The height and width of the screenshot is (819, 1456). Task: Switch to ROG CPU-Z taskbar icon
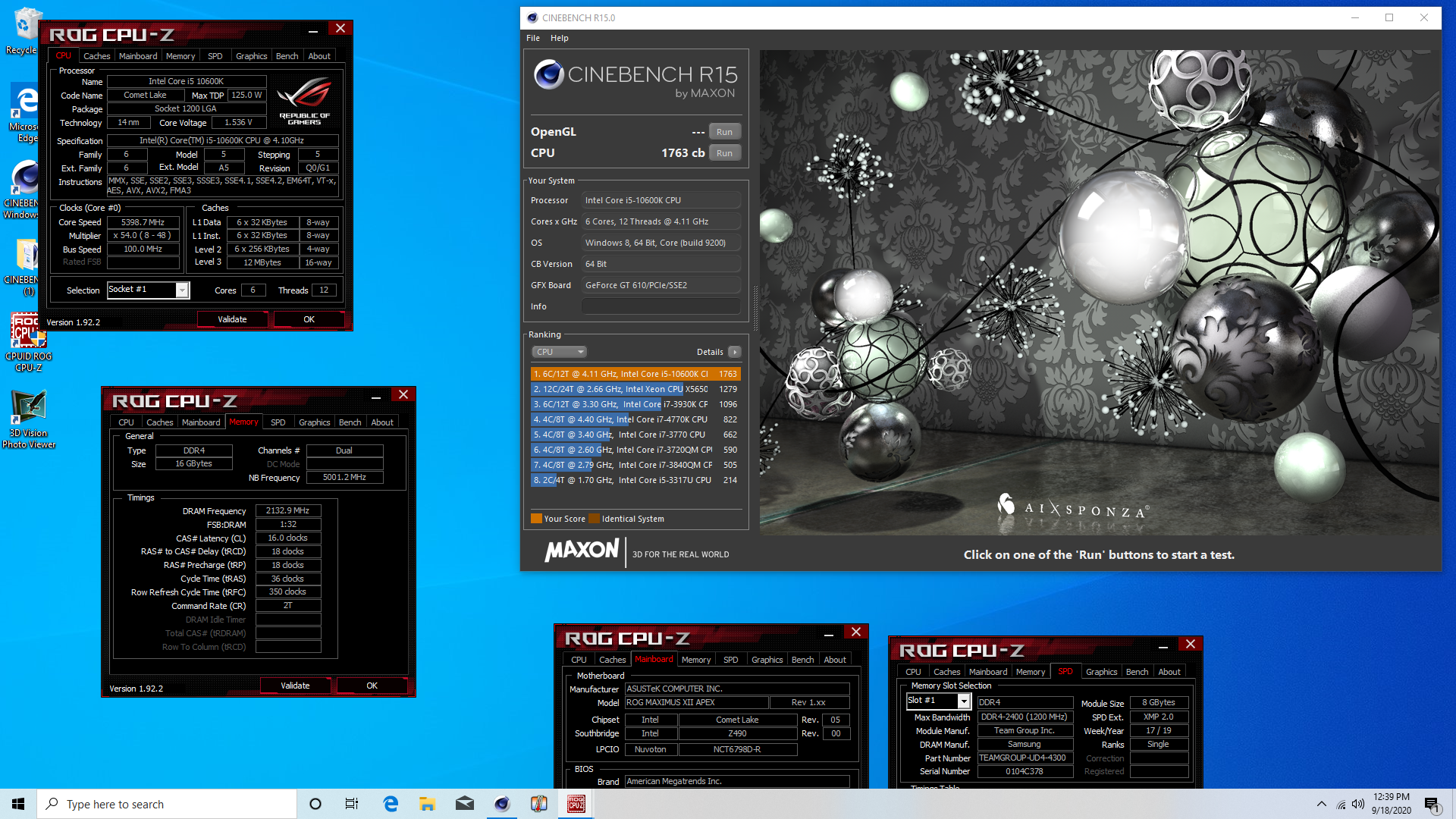[576, 804]
